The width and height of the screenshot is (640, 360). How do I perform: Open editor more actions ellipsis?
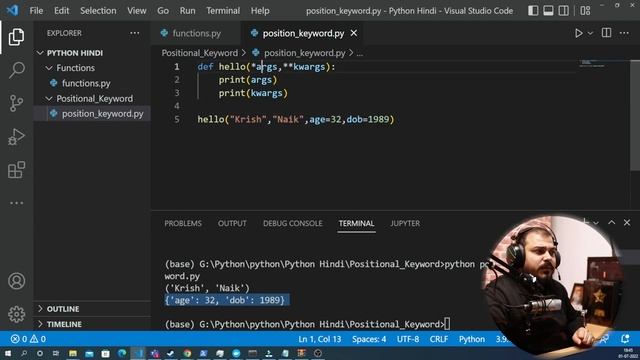click(x=624, y=33)
